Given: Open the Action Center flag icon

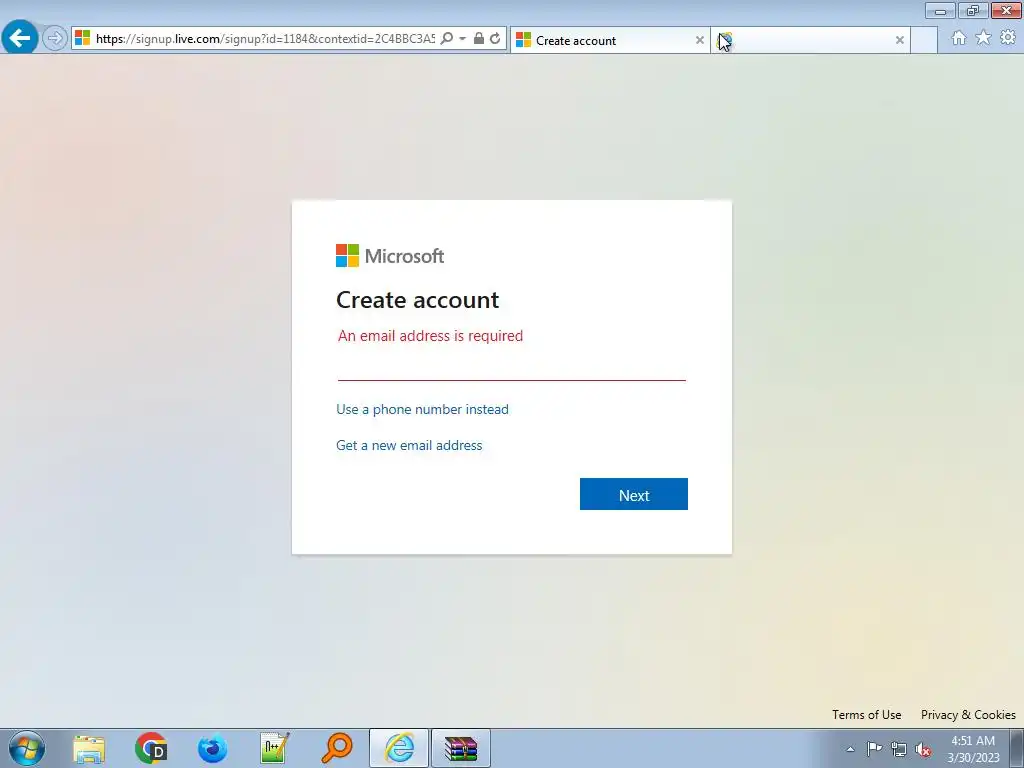Looking at the screenshot, I should [x=874, y=748].
